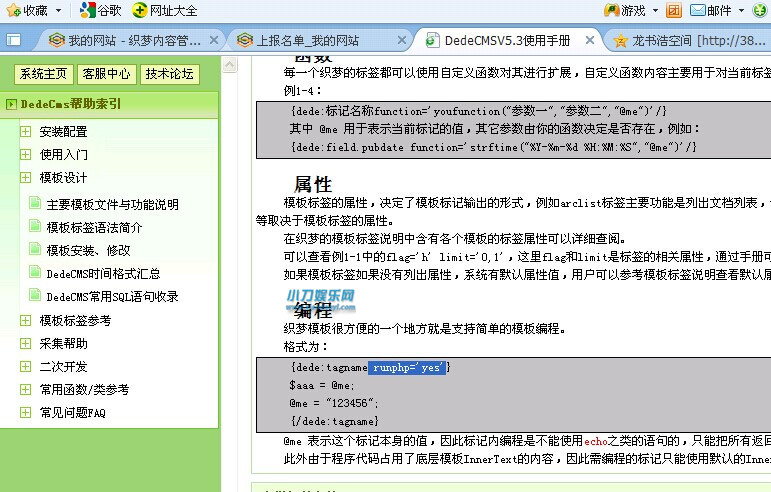Click the document icon beside DedeCMS时间格式汇总

(x=34, y=272)
